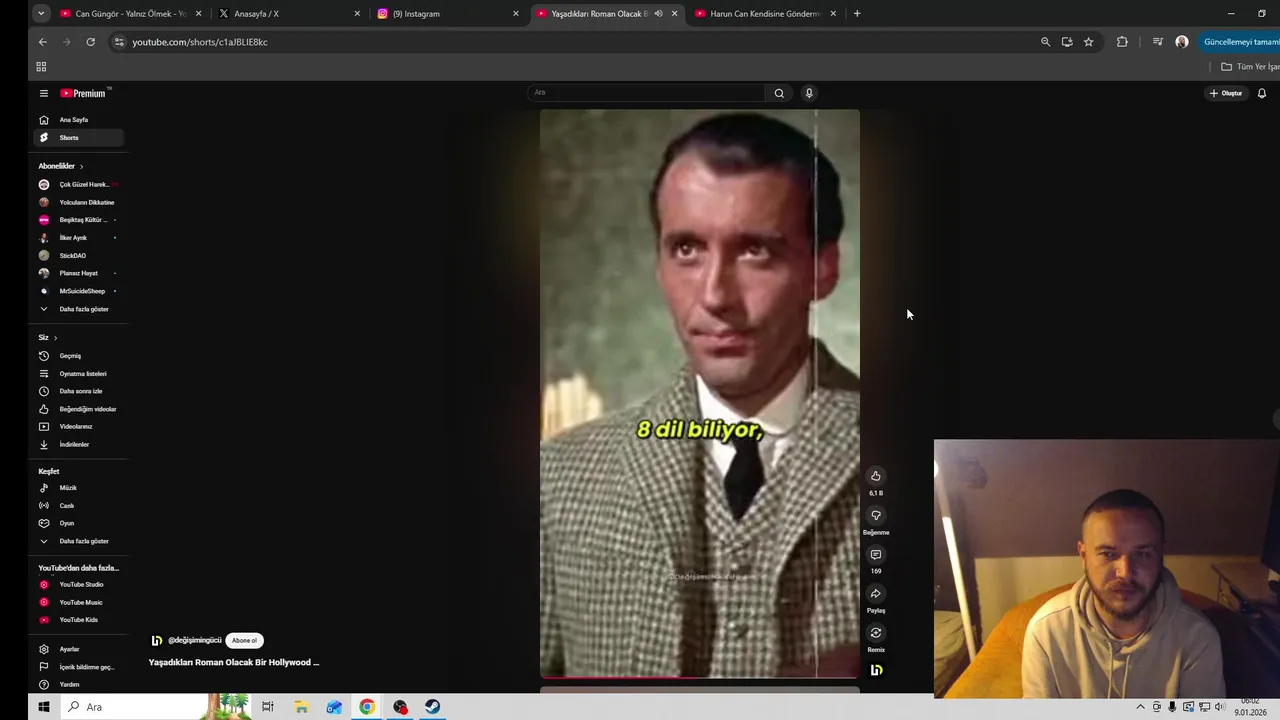Open Windows Start menu
The image size is (1280, 720).
point(44,707)
